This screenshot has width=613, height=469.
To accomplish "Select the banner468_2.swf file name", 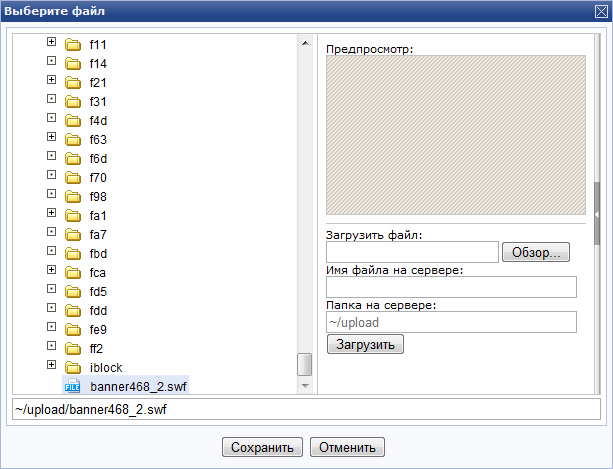I will 138,387.
